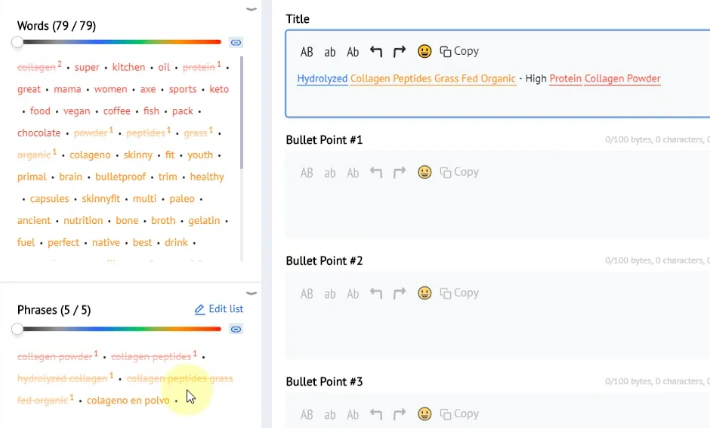Click the word 'gelatin' in Words list
710x428 pixels.
204,221
